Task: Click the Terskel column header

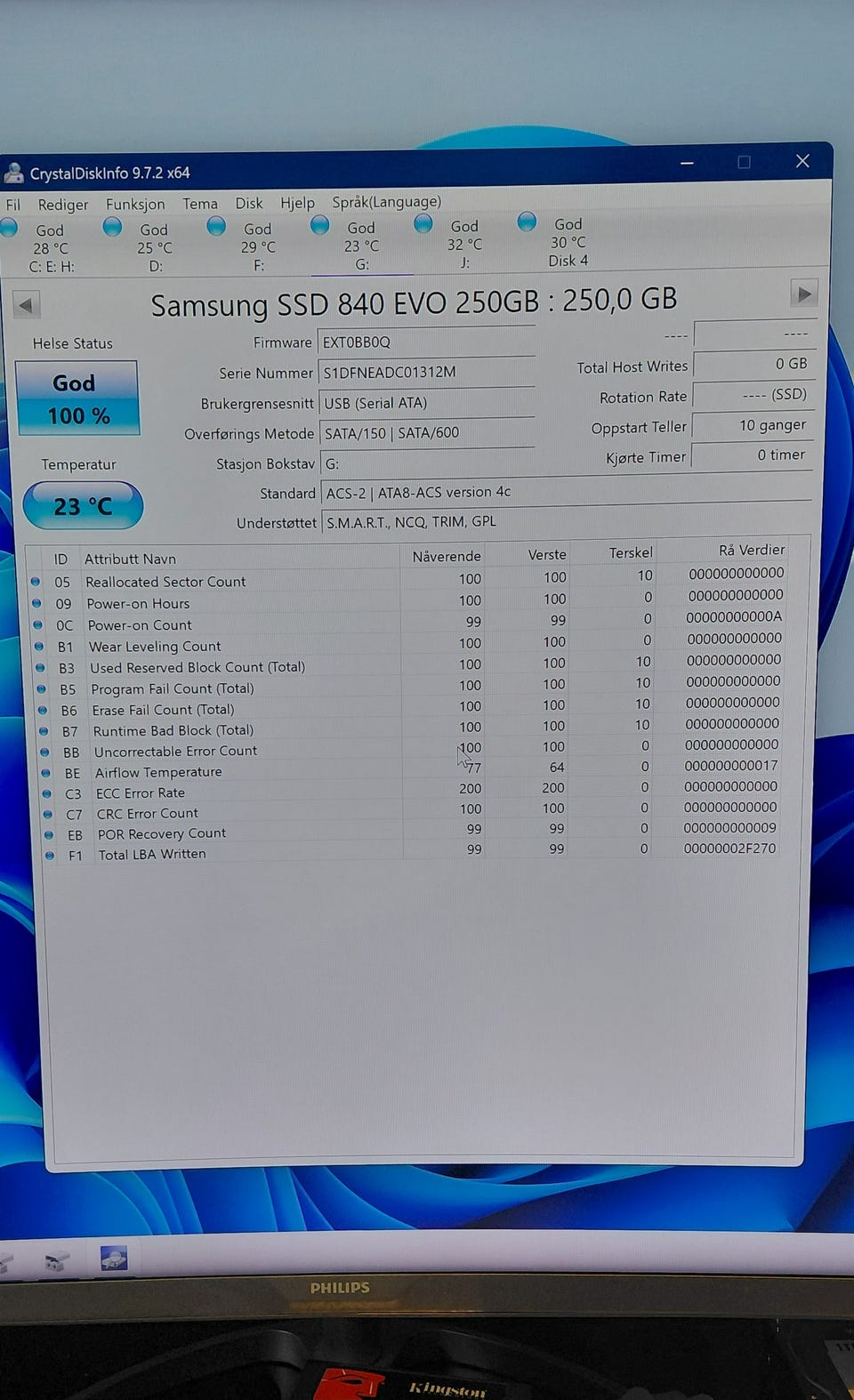Action: pyautogui.click(x=631, y=552)
